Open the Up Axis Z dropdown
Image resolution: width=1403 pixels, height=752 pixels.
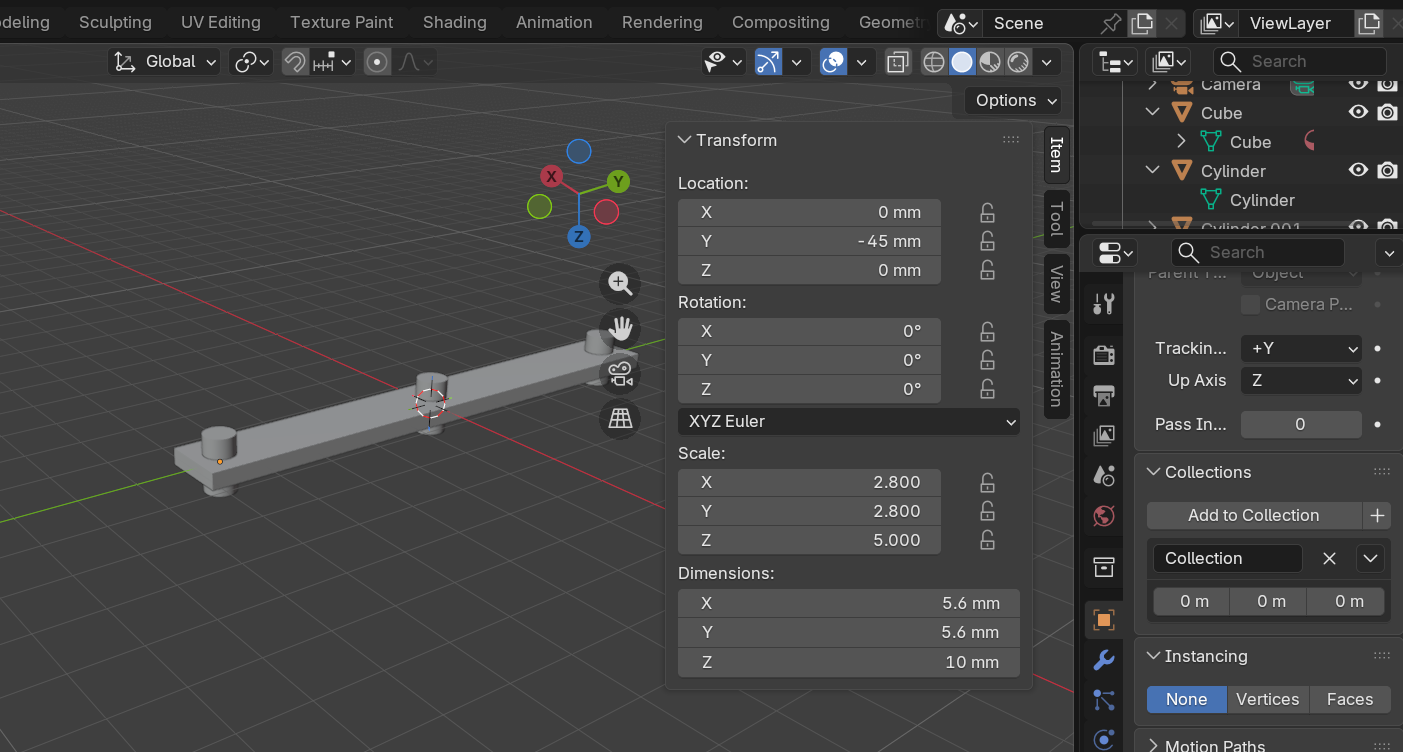click(1301, 380)
